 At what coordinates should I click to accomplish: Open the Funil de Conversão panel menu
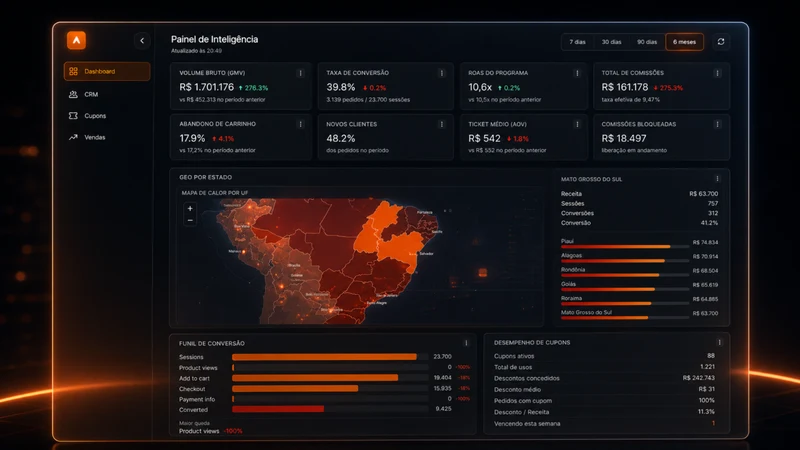466,343
